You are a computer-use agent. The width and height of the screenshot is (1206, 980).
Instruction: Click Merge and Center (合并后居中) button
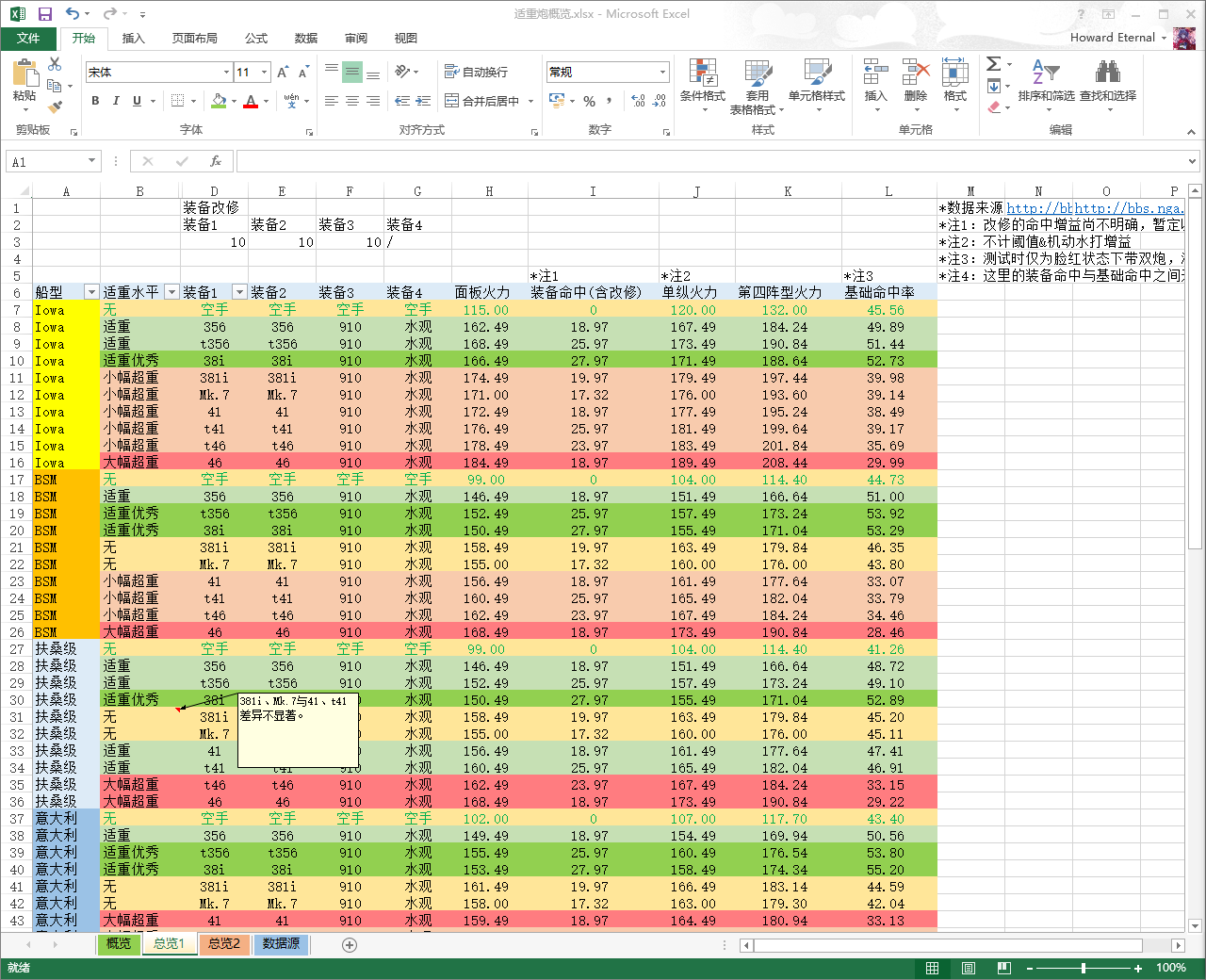(x=482, y=101)
